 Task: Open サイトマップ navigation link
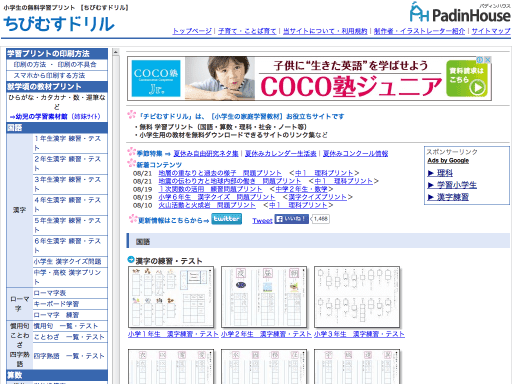point(491,31)
